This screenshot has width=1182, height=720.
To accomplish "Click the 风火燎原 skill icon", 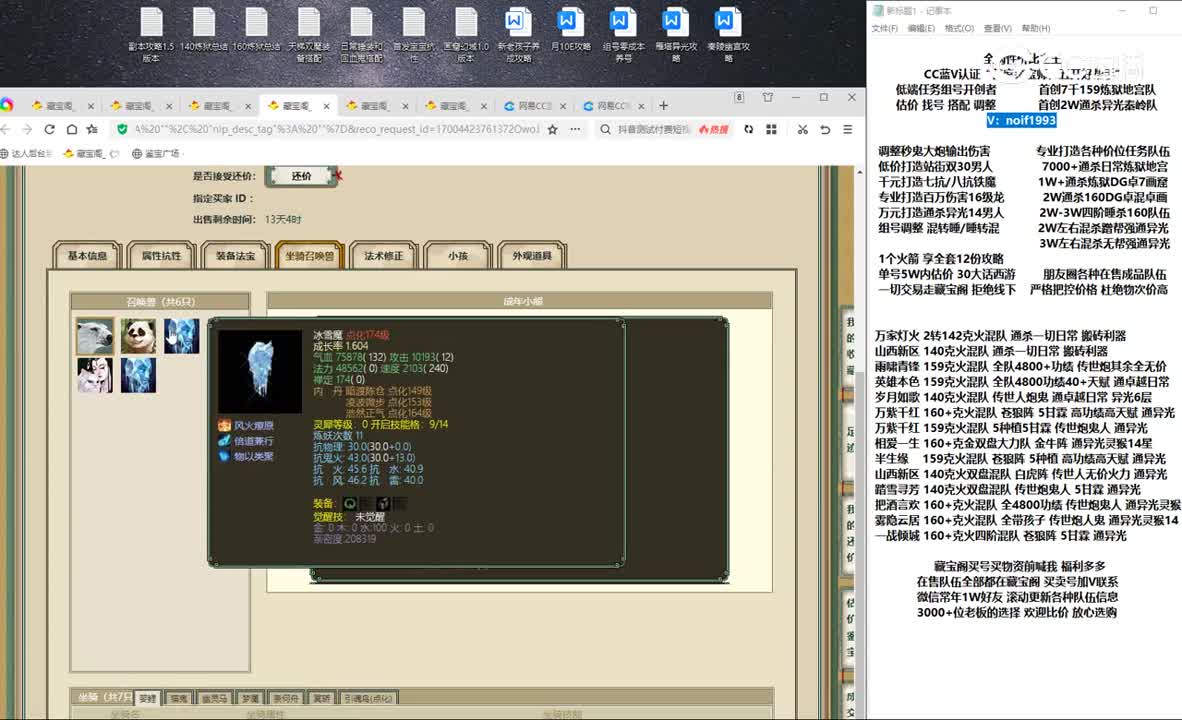I will tap(224, 425).
